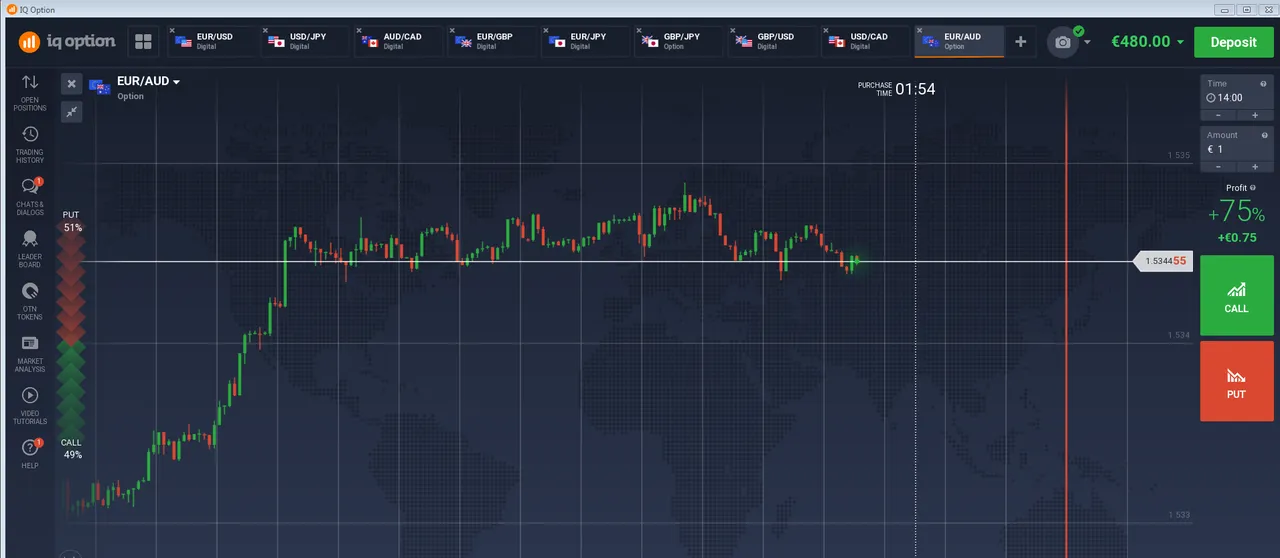Image resolution: width=1280 pixels, height=558 pixels.
Task: Switch to the GBP/USD Digital tab
Action: tap(773, 42)
